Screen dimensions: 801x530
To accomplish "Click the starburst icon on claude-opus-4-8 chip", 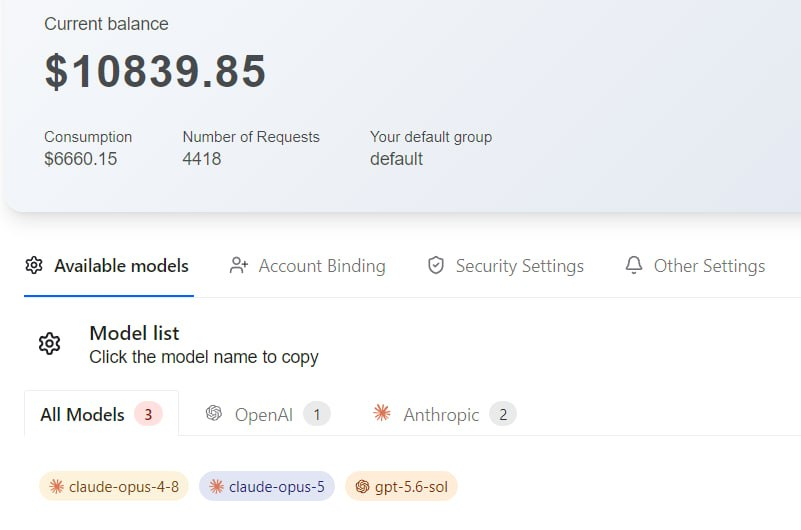I will tap(56, 487).
